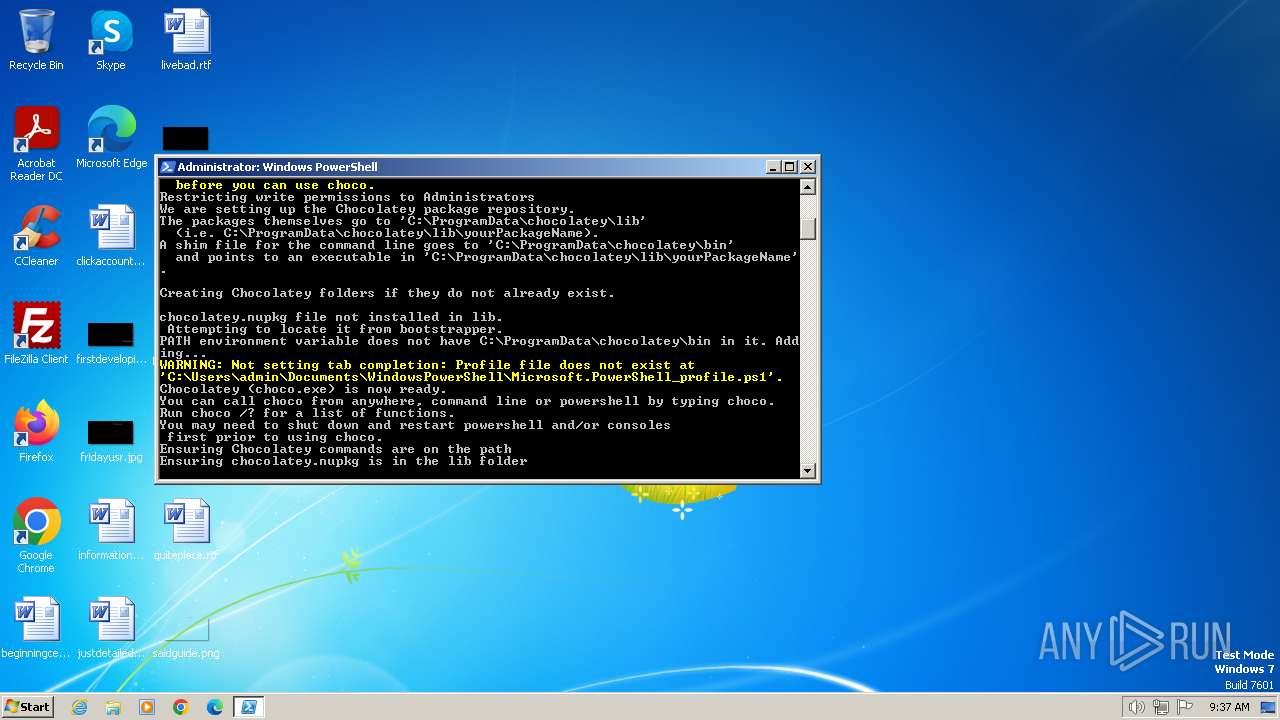
Task: Open the network status tray icon
Action: (1161, 707)
